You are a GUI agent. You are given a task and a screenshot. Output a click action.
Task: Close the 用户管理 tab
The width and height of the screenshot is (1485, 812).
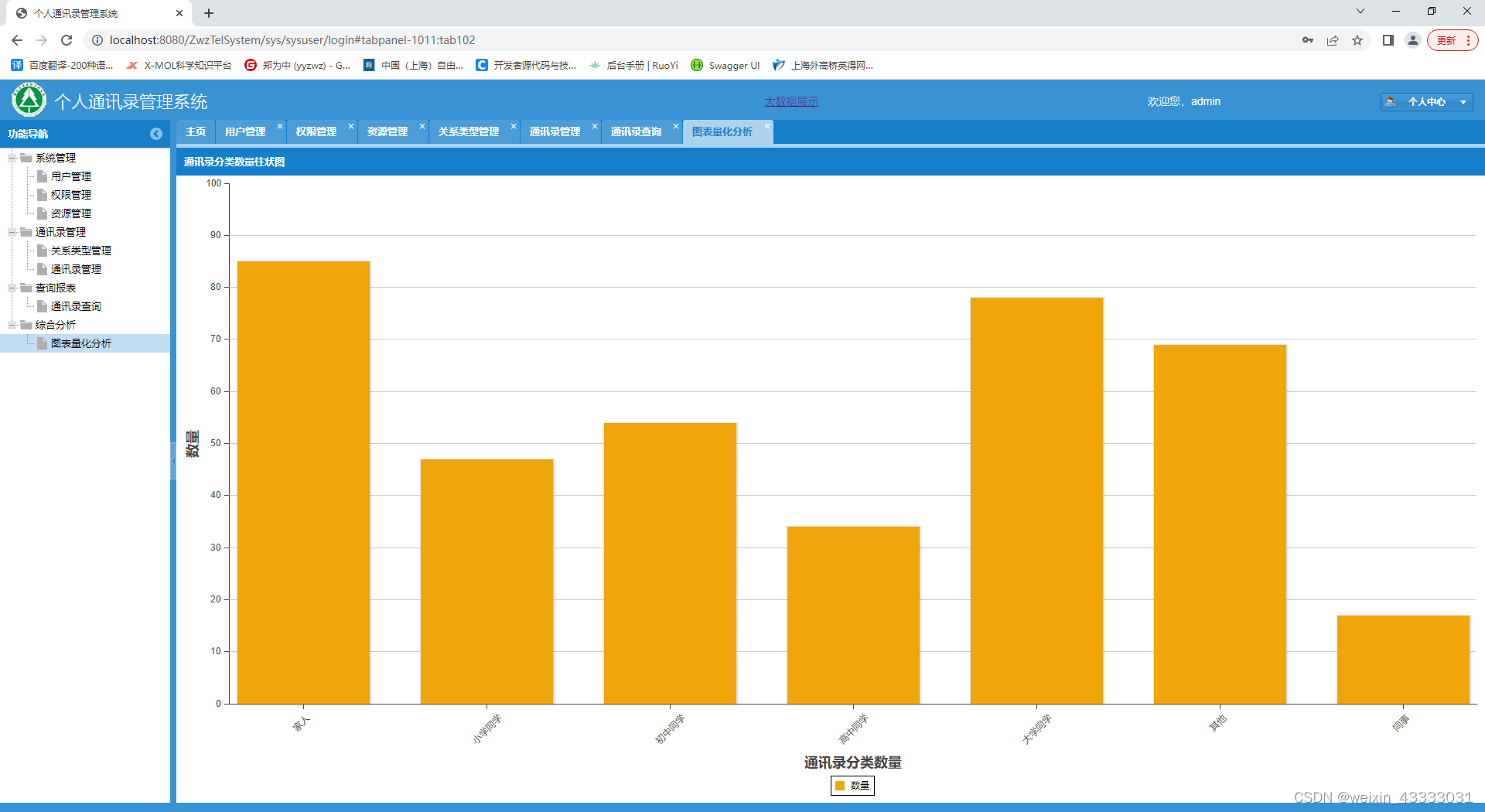[280, 126]
